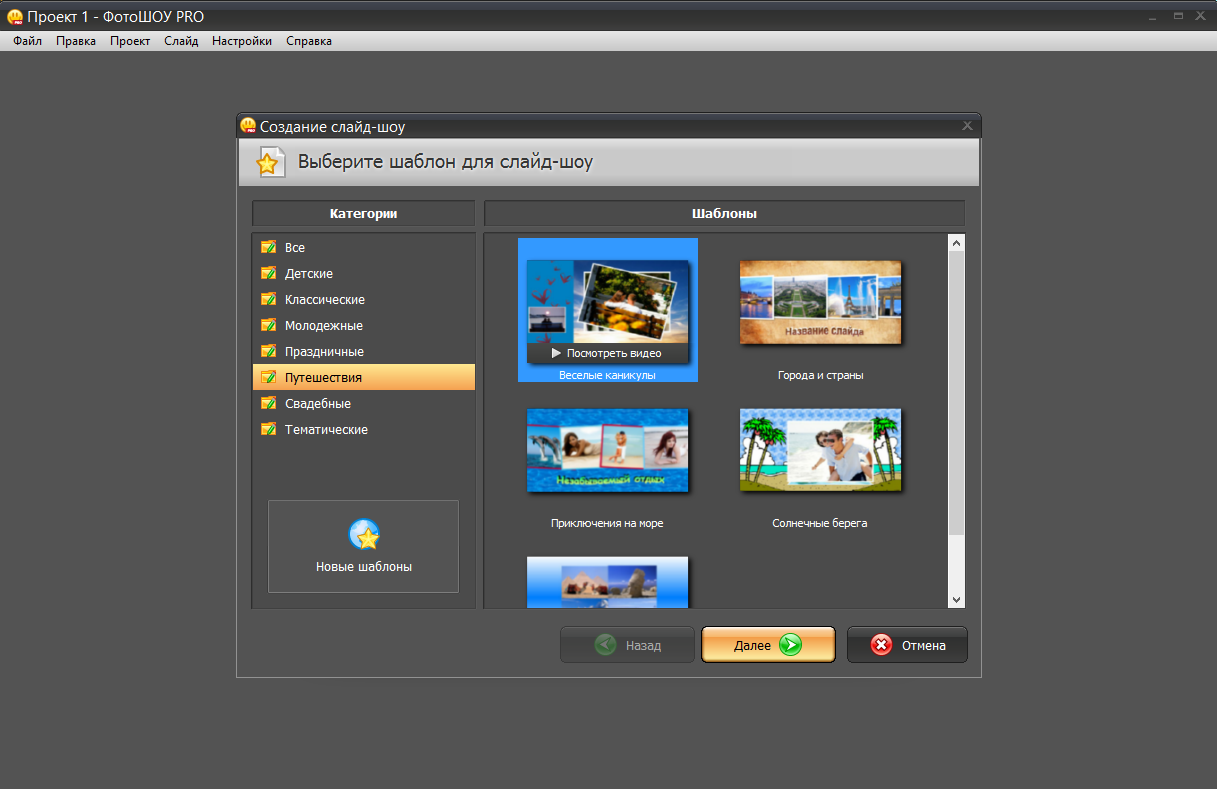
Task: Click the icon beside the Свадебные category
Action: (x=268, y=403)
